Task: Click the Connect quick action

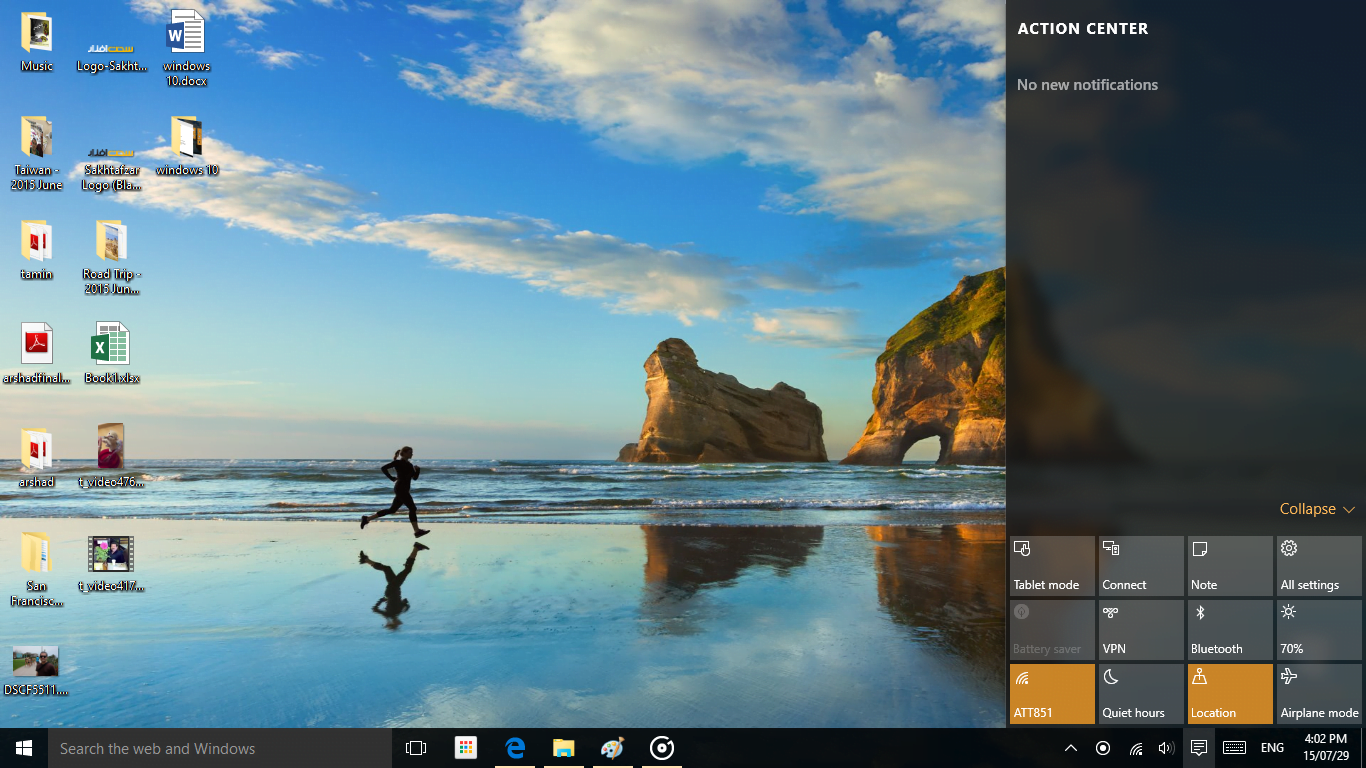Action: point(1140,566)
